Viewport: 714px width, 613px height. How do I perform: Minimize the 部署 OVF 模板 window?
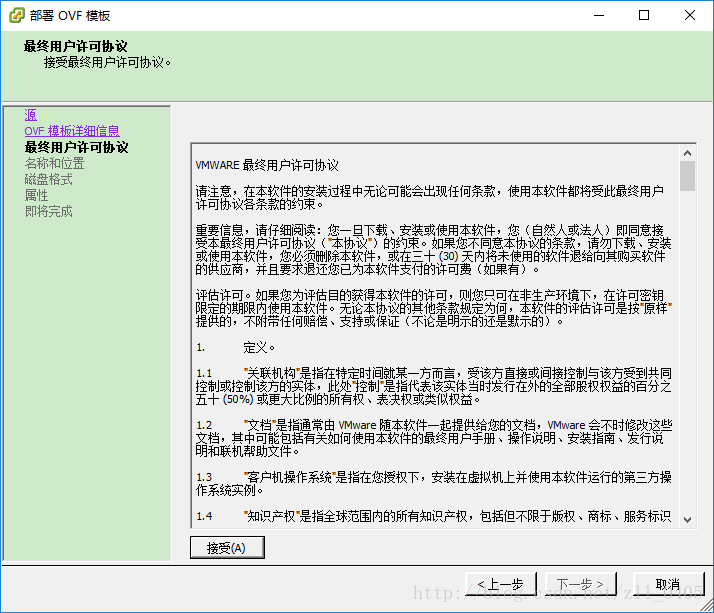pos(599,15)
